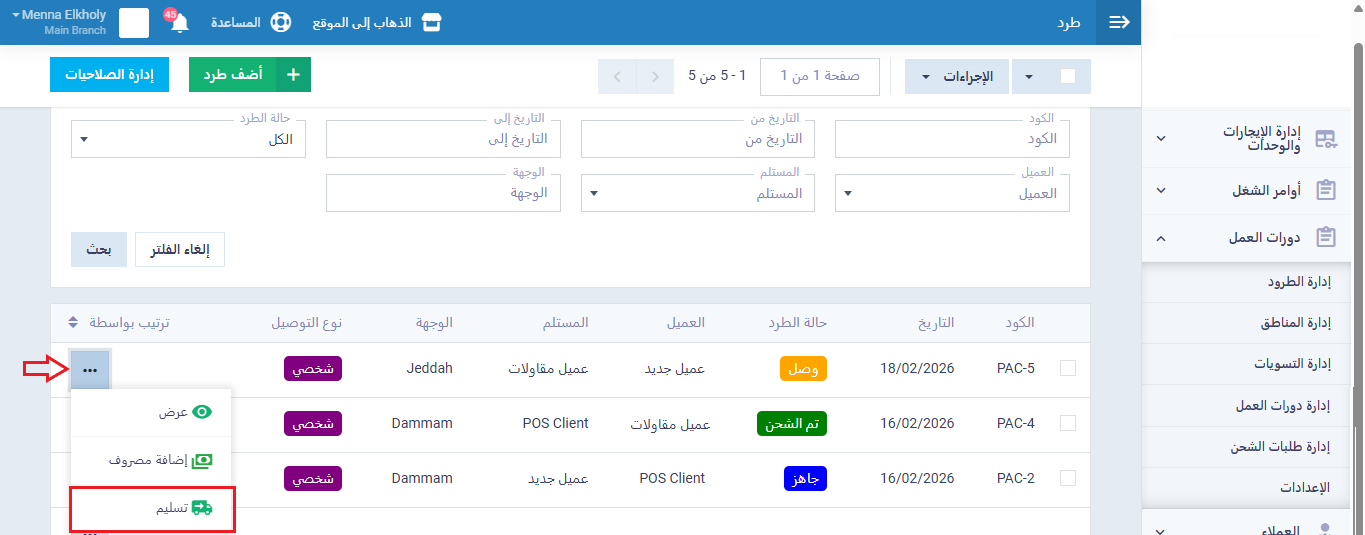Screen dimensions: 1365x535
Task: Open the help lifebuoy icon
Action: pyautogui.click(x=281, y=22)
